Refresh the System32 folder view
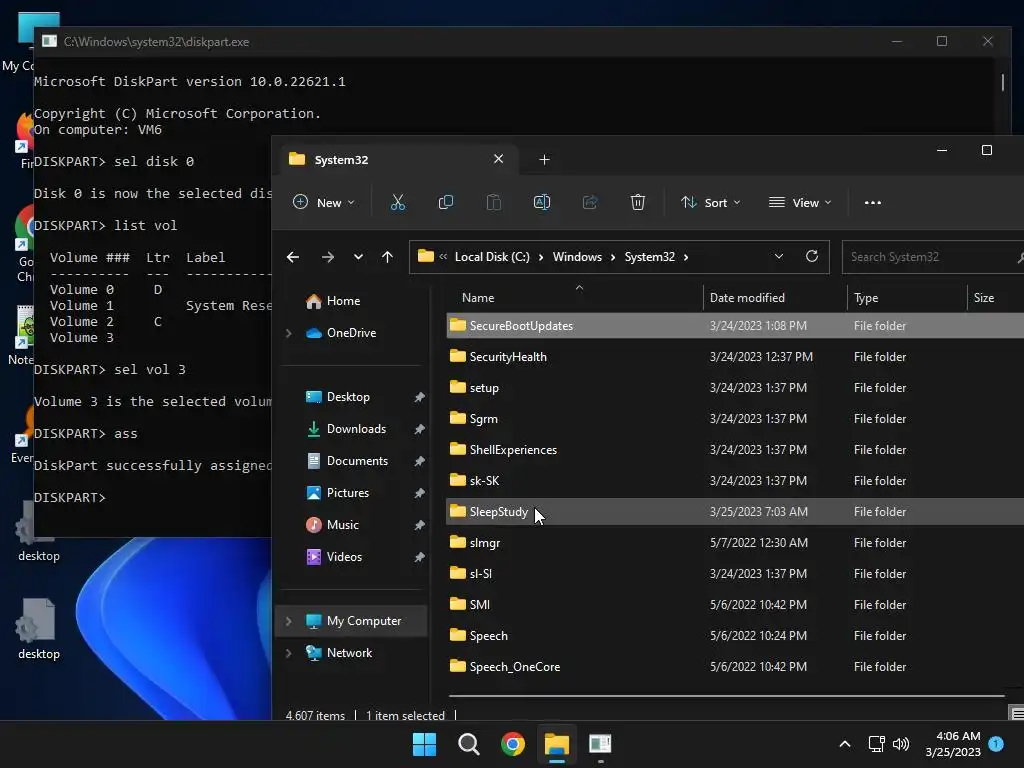 tap(812, 257)
